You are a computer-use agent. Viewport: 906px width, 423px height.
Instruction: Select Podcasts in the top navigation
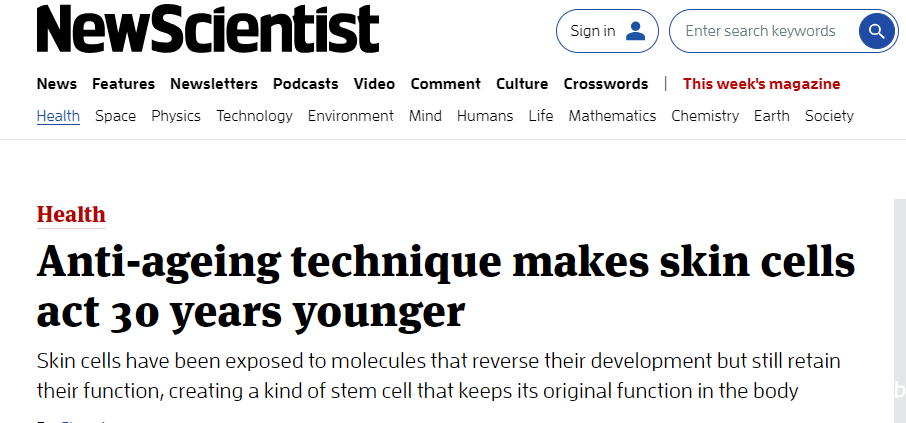point(305,84)
